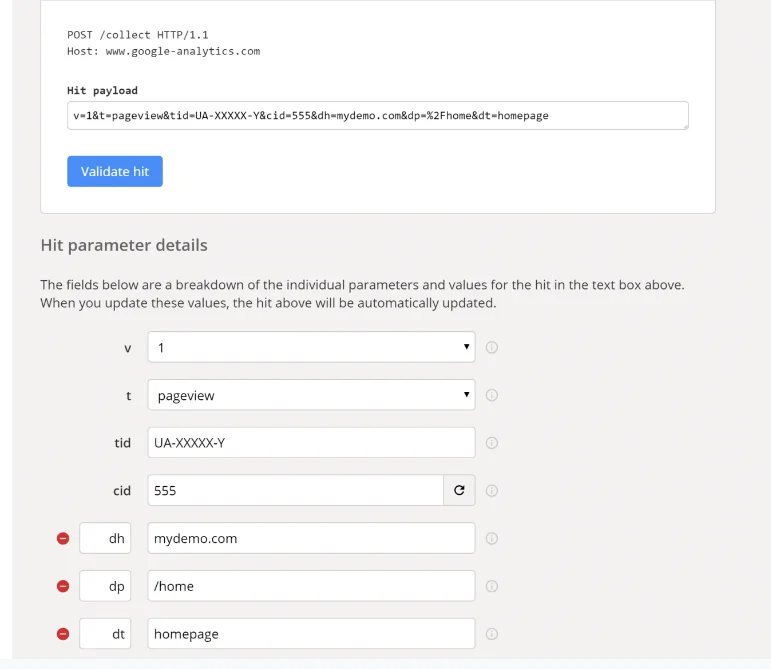The width and height of the screenshot is (771, 669).
Task: Open the t hit type dropdown
Action: (x=311, y=395)
